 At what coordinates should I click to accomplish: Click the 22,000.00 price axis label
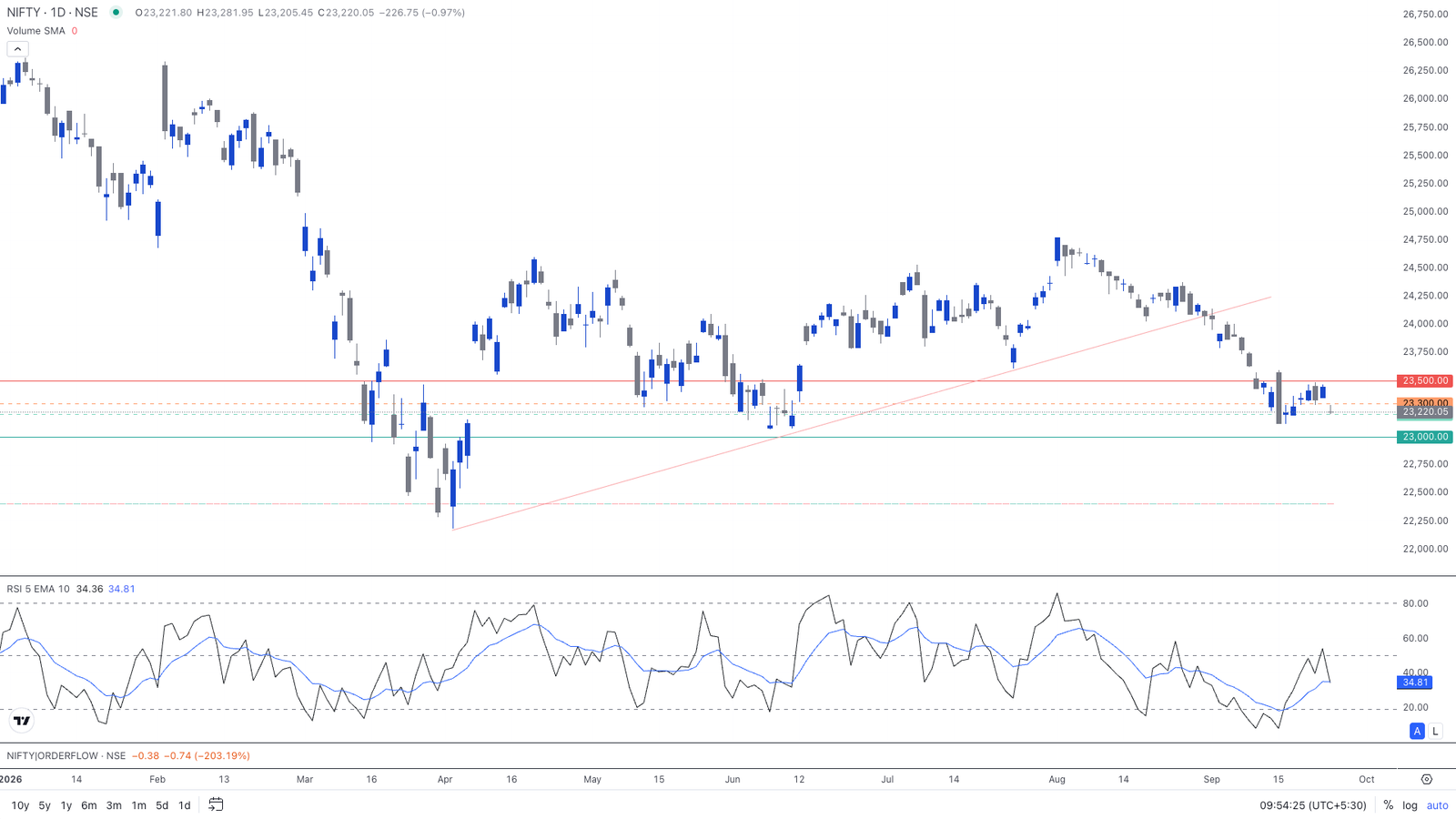pos(1425,549)
